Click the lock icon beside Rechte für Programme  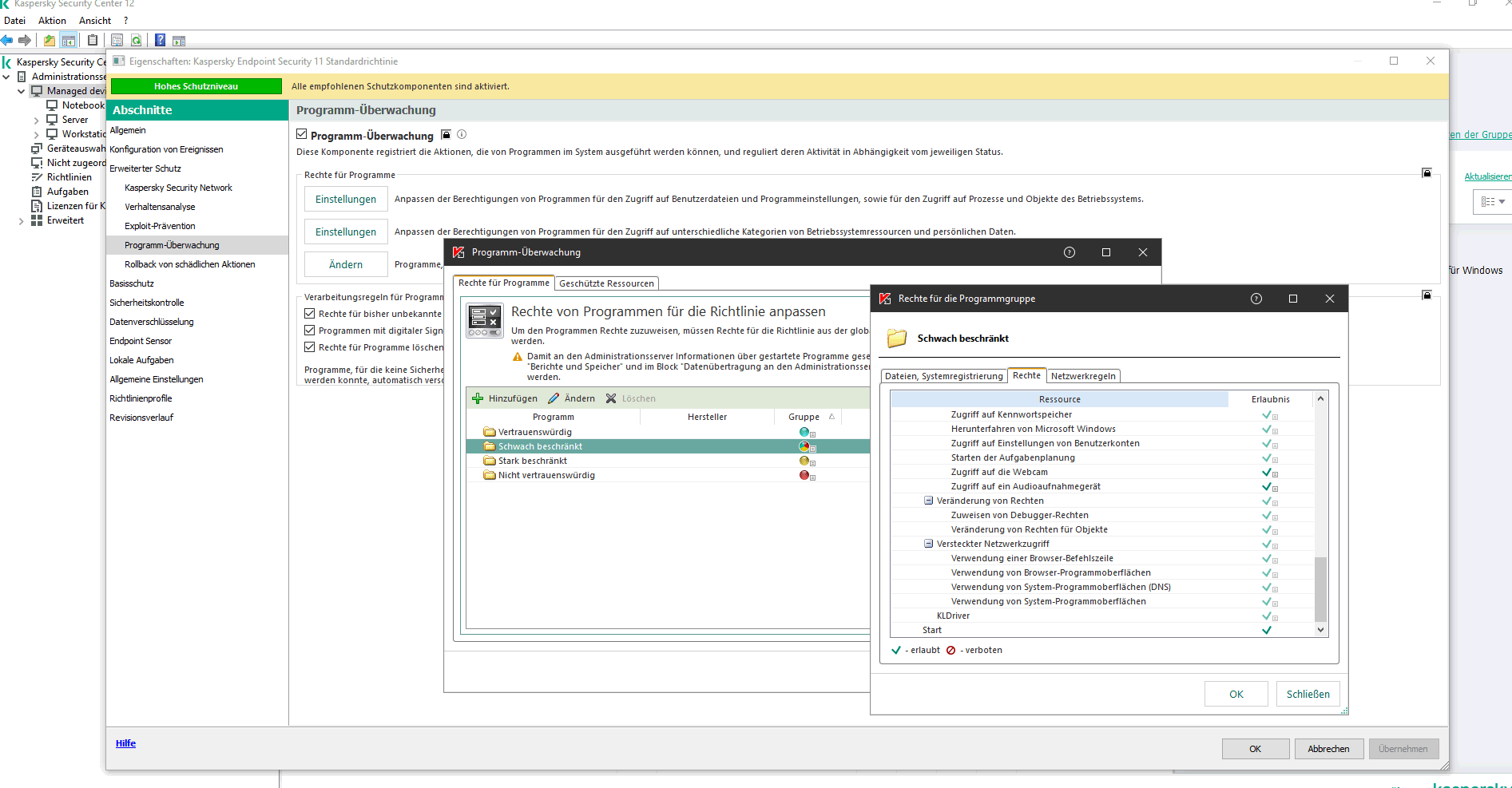pos(1427,173)
